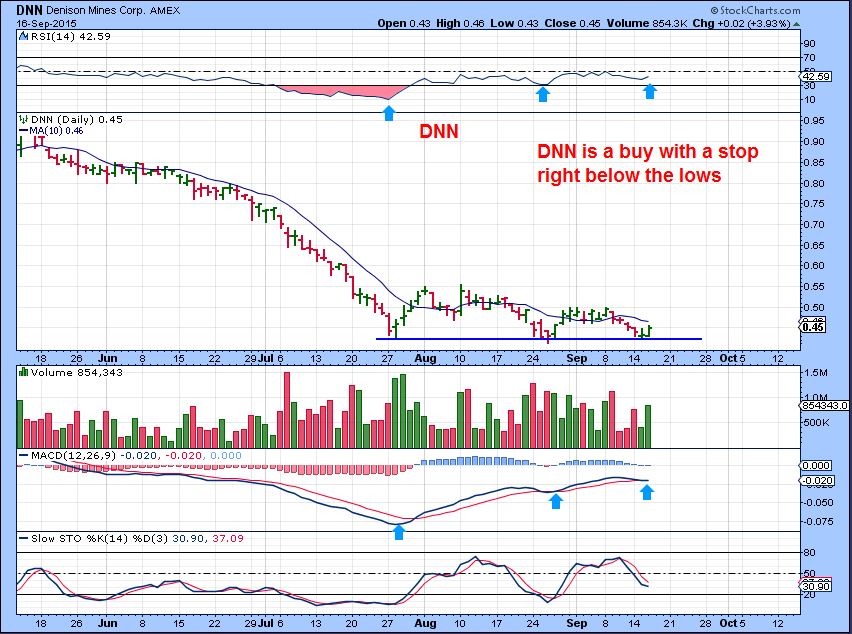Click the volume bars icon beside Volume label
Image resolution: width=852 pixels, height=634 pixels.
click(23, 372)
